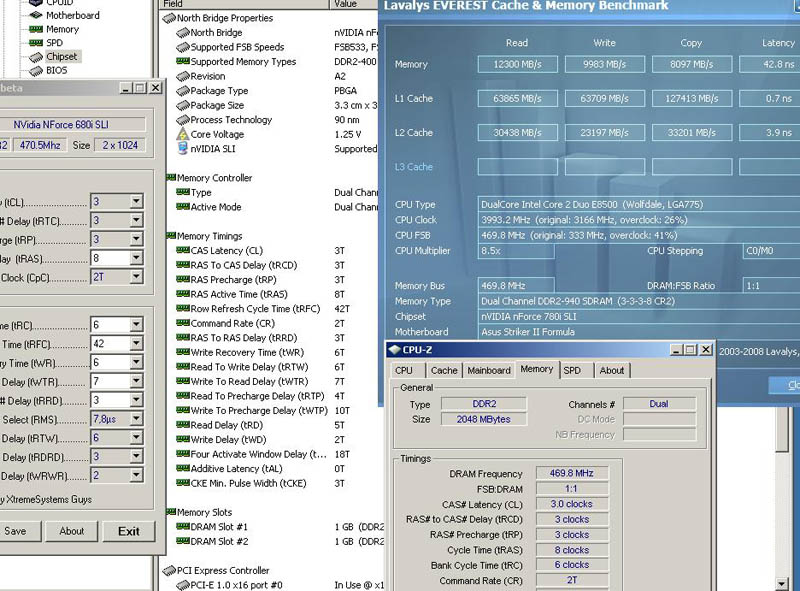Open the tCL dropdown arrow
Image resolution: width=800 pixels, height=591 pixels.
pyautogui.click(x=136, y=202)
